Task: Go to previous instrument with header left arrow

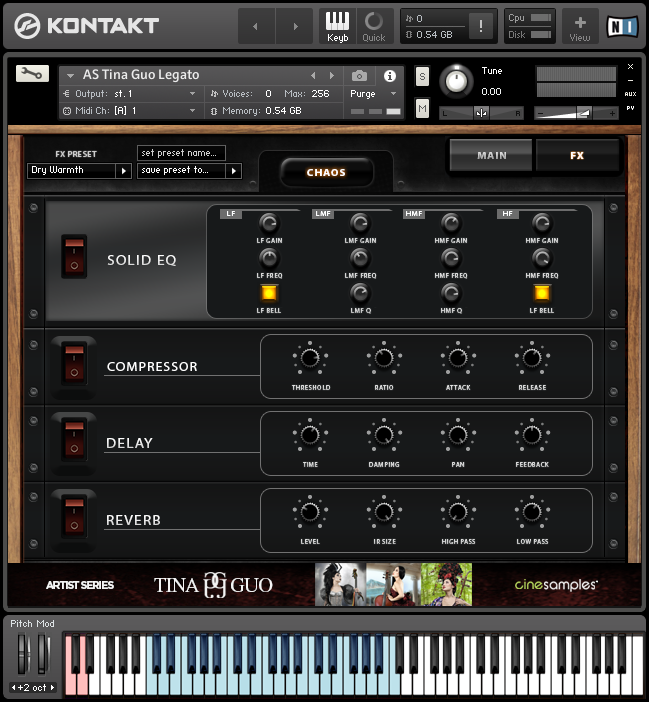Action: 256,26
